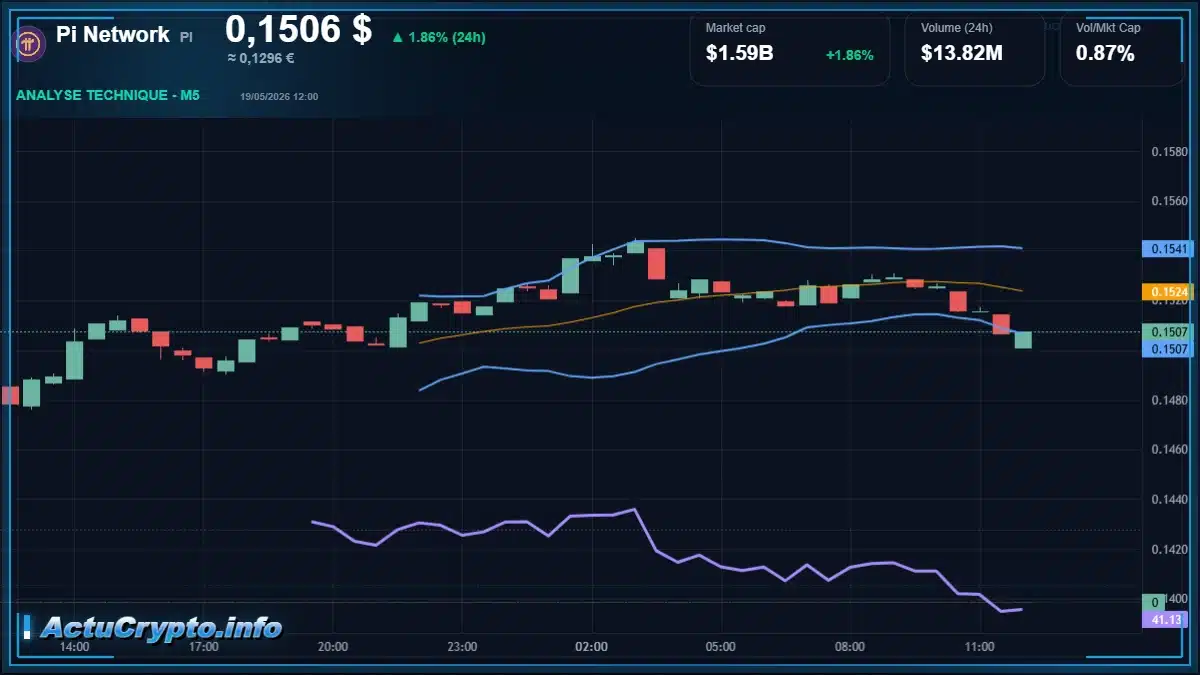This screenshot has width=1200, height=675.
Task: Click the green 0 indicator value tag
Action: coord(1155,602)
